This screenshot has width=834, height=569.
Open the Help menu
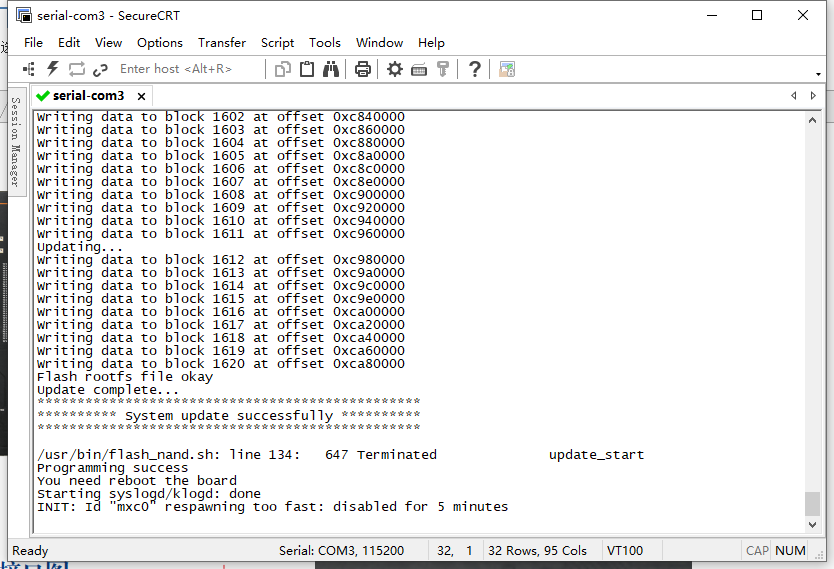431,43
